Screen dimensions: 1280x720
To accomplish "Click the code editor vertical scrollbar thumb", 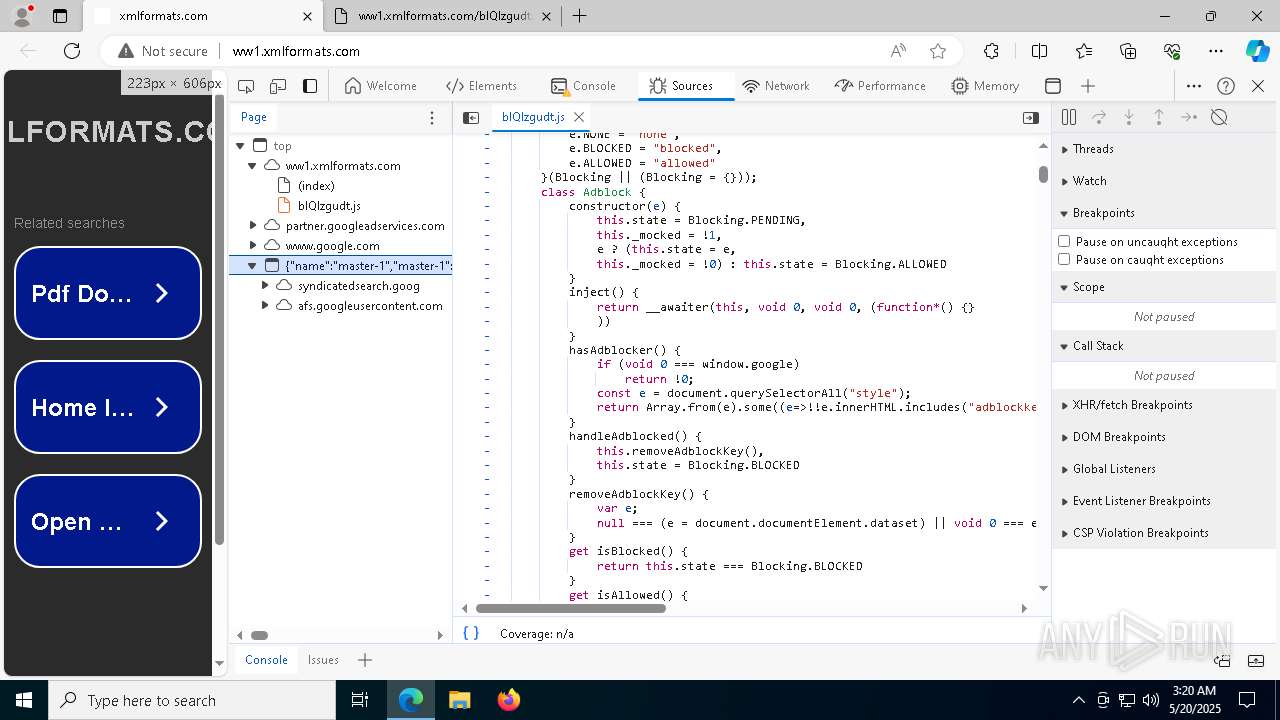I will (1043, 175).
